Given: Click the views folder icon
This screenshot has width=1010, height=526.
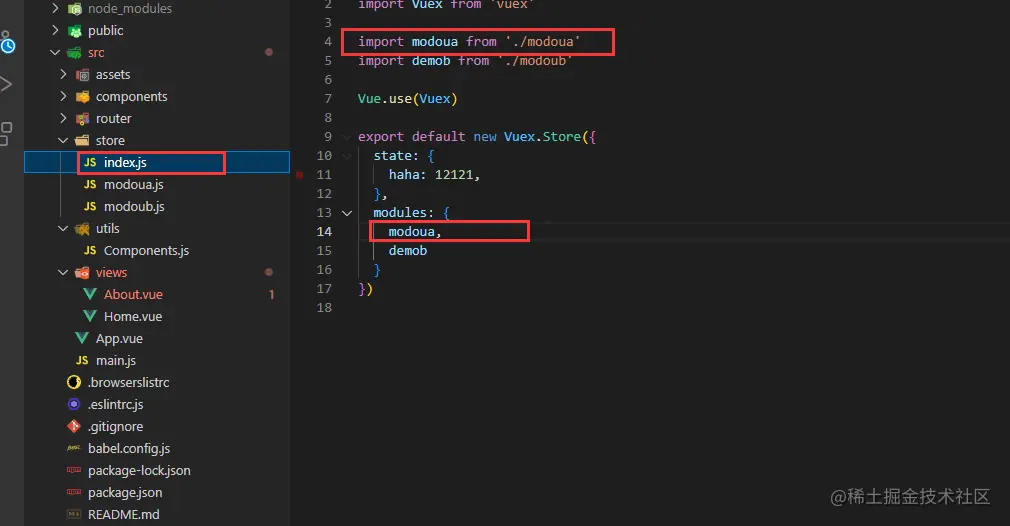Looking at the screenshot, I should click(82, 272).
